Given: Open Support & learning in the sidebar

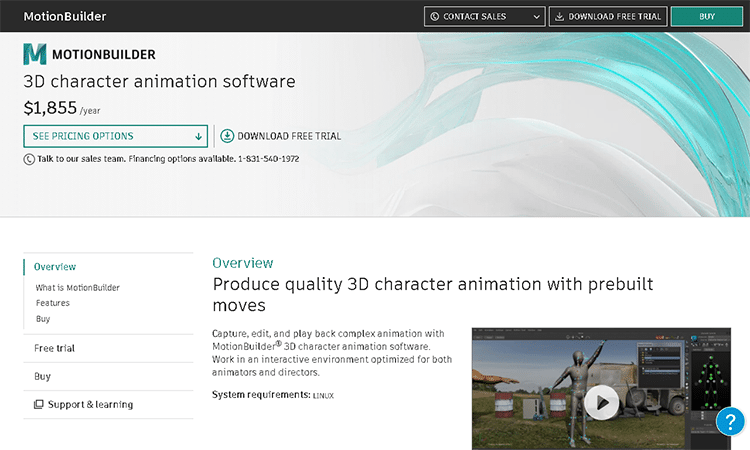Looking at the screenshot, I should coord(90,404).
